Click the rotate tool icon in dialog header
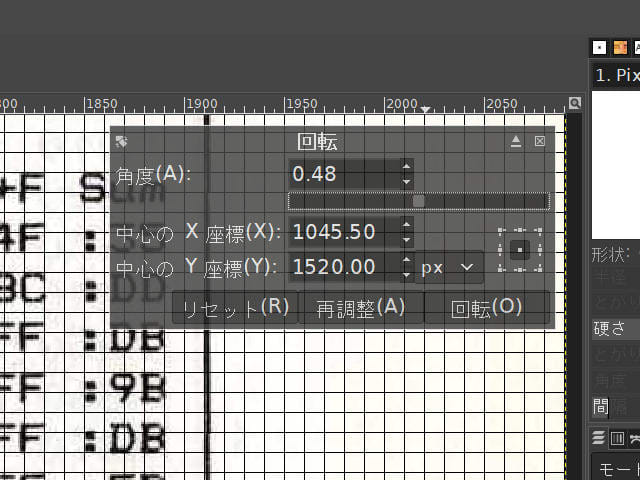The height and width of the screenshot is (480, 640). point(121,142)
